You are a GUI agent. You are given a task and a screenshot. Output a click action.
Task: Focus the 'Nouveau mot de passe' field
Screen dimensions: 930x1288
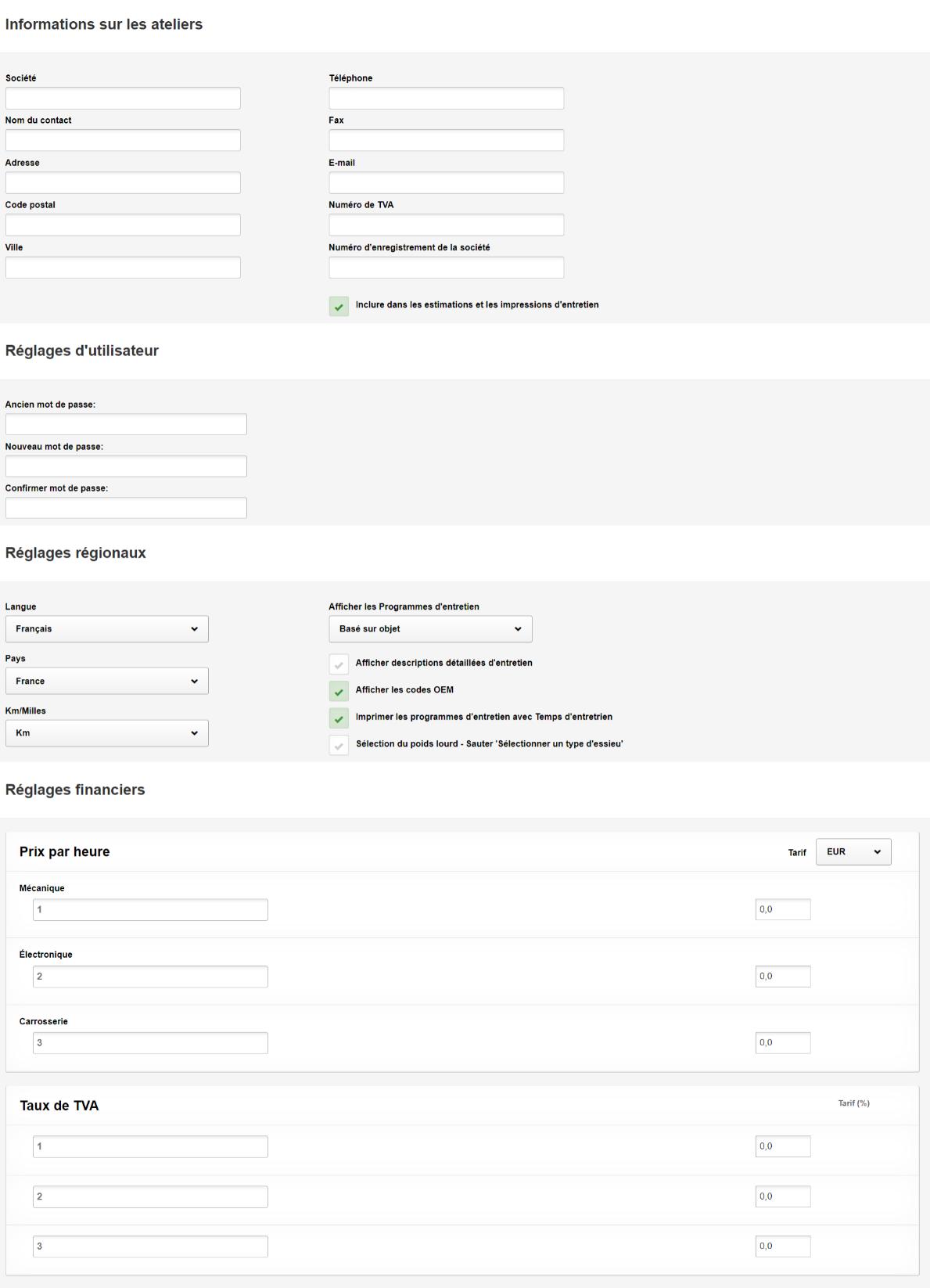pos(126,467)
